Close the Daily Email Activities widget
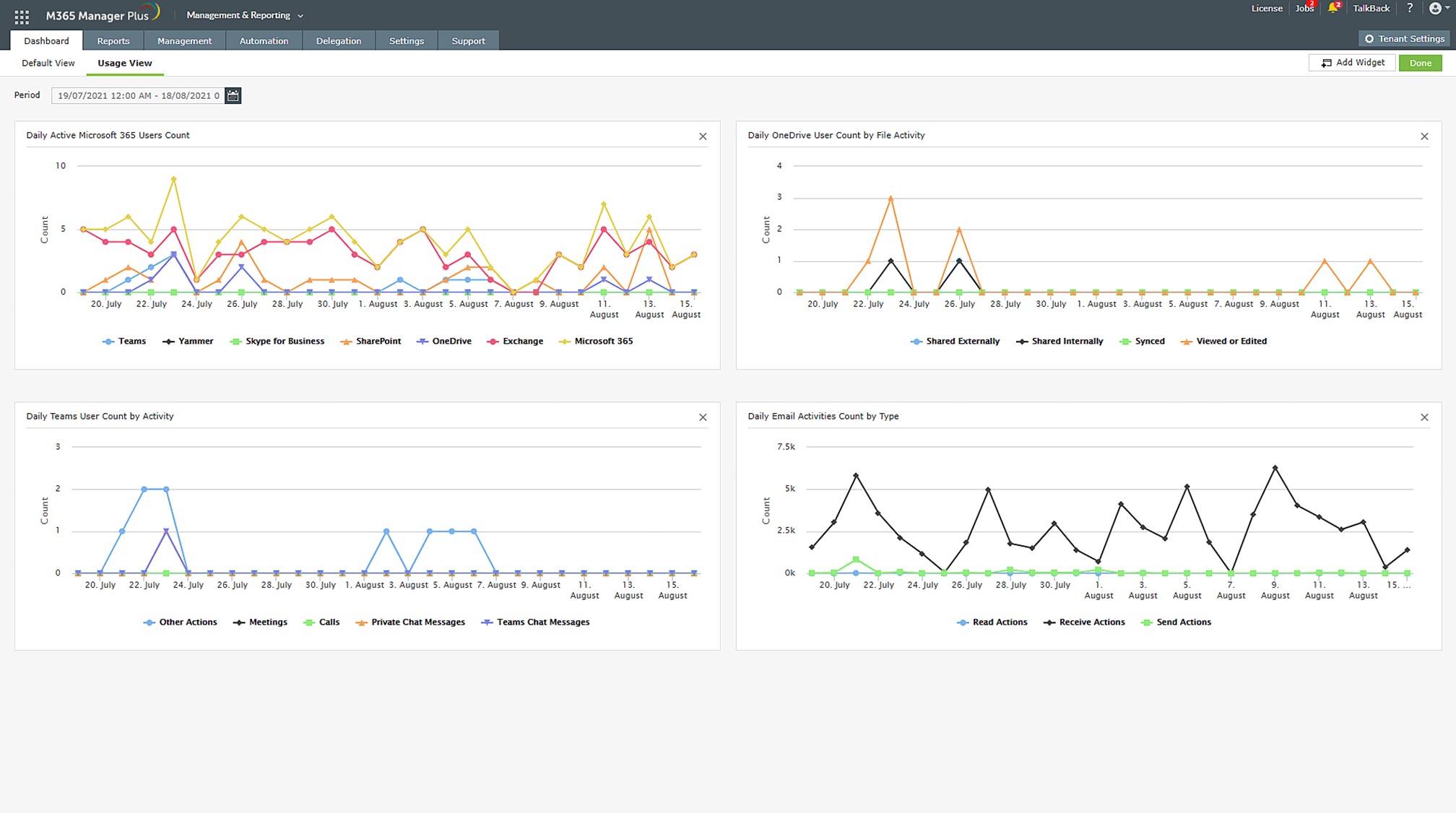Image resolution: width=1456 pixels, height=813 pixels. 1424,417
